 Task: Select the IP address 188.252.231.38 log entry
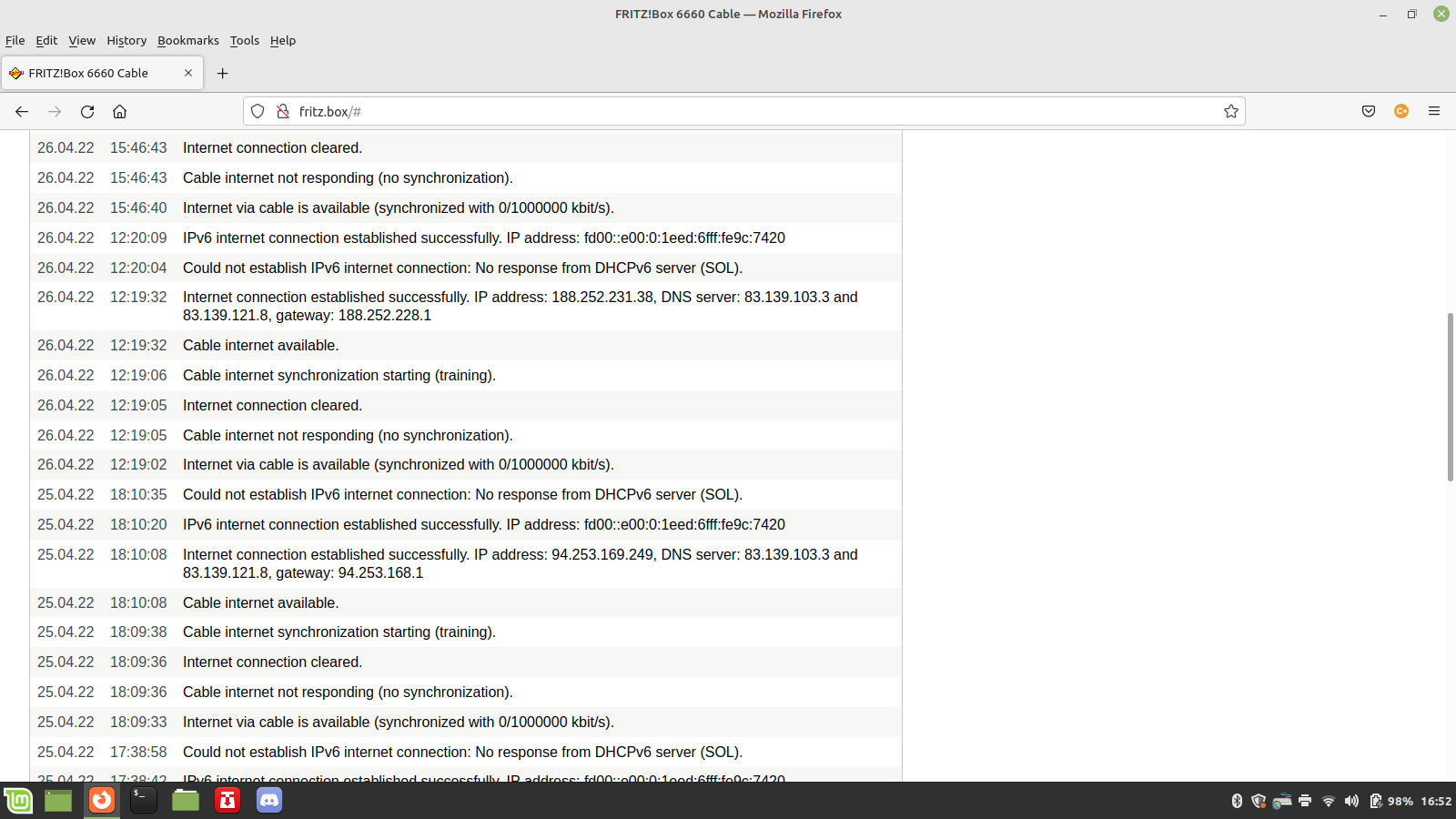tap(466, 306)
